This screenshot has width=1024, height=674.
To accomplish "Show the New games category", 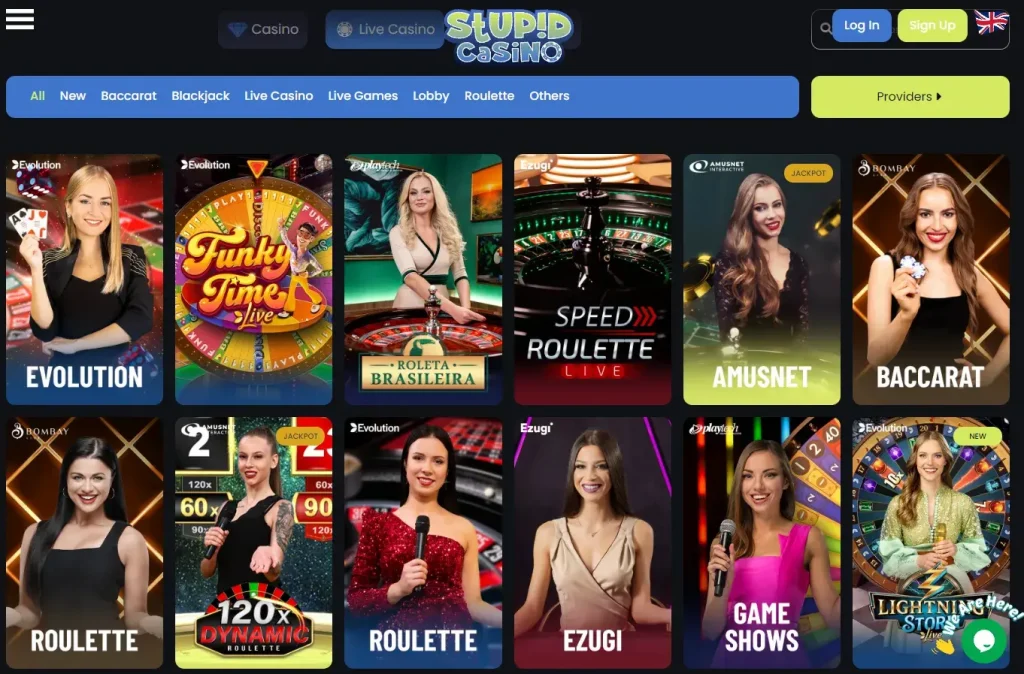I will tap(72, 96).
